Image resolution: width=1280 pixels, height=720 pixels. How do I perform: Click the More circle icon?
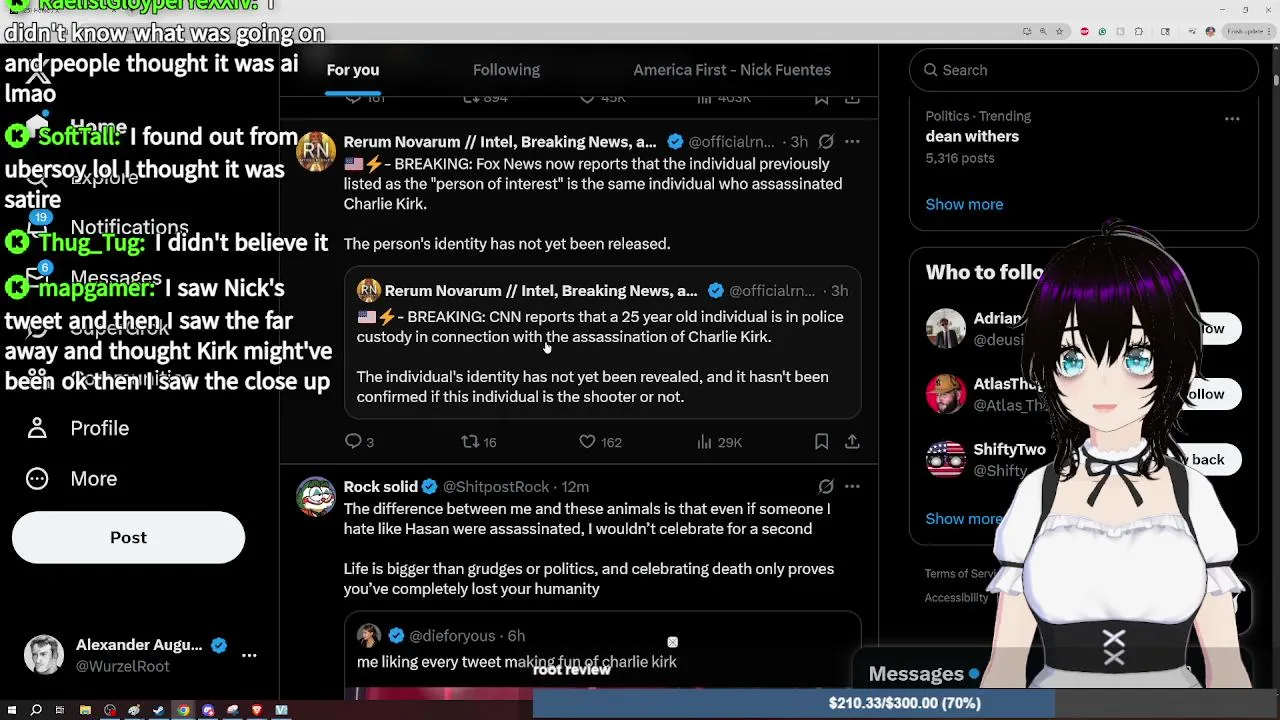(37, 479)
